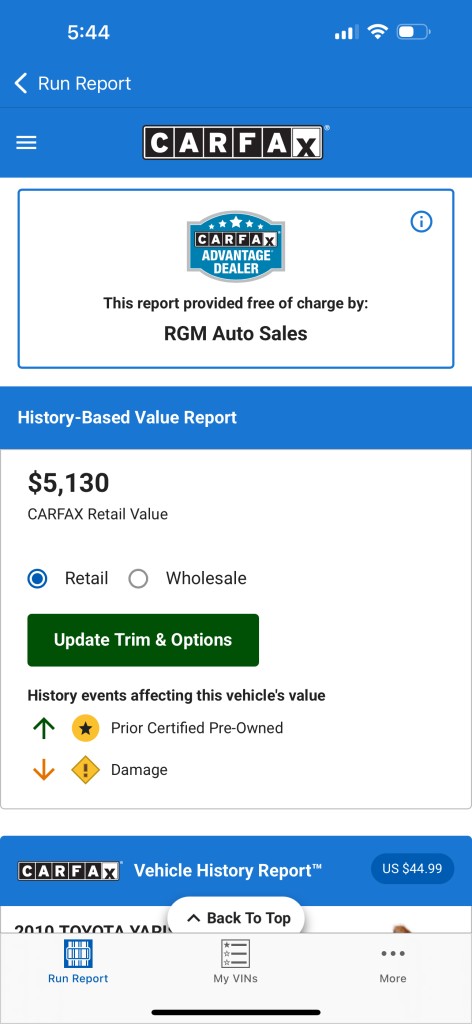Tap the Wi-Fi status icon
This screenshot has height=1024, width=472.
[377, 31]
